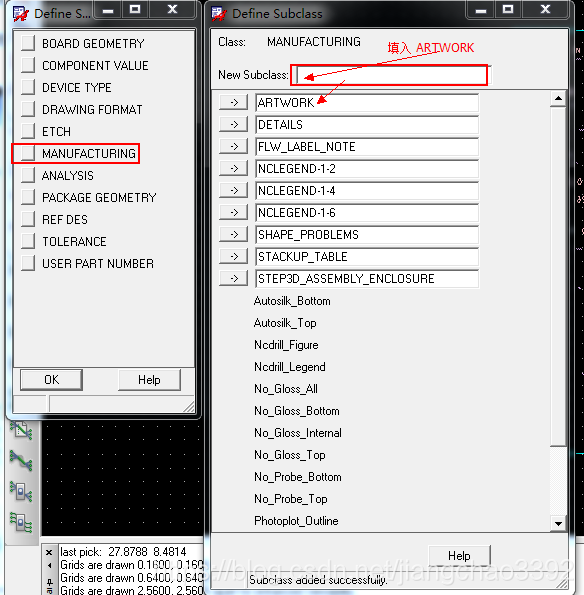Select bottom component-net icon in left toolbar

21,522
